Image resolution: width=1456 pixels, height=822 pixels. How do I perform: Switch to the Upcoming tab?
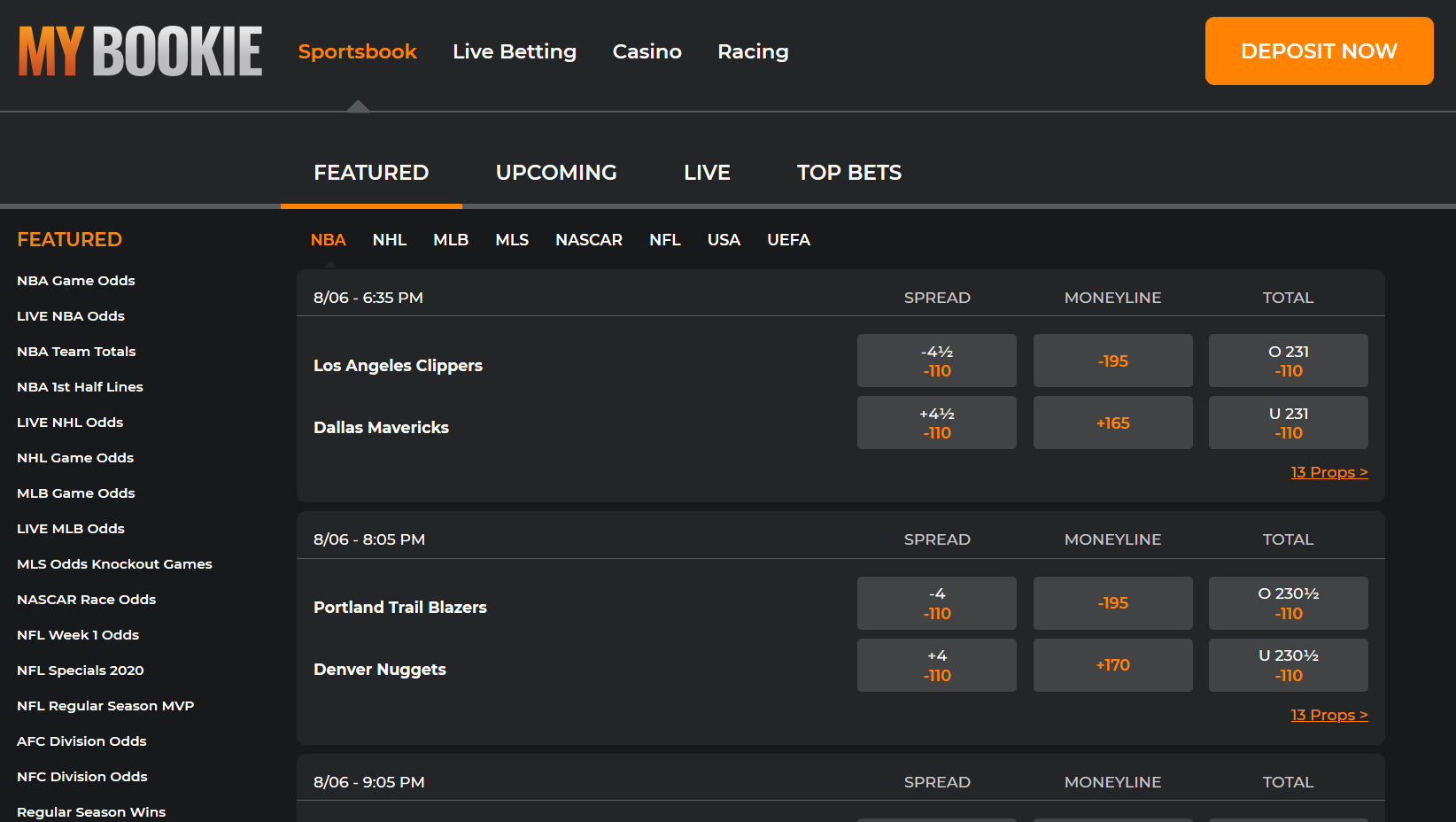555,173
